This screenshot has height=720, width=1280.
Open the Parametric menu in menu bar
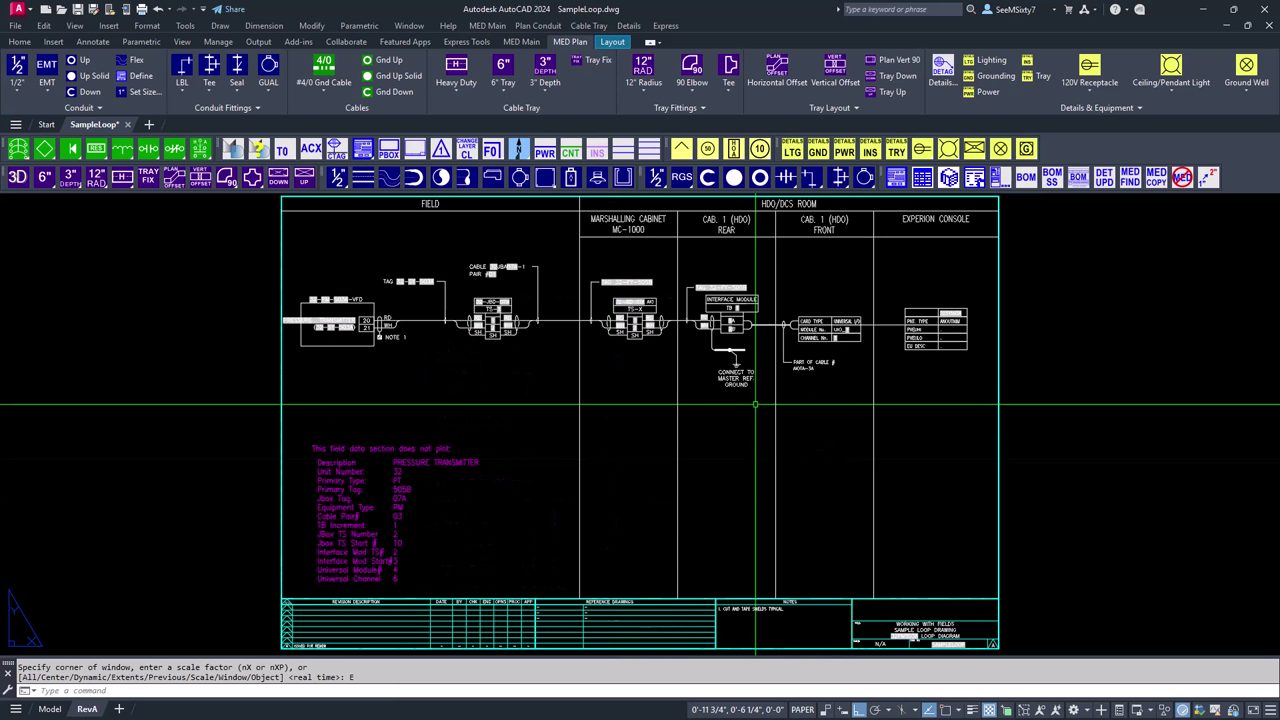point(359,26)
